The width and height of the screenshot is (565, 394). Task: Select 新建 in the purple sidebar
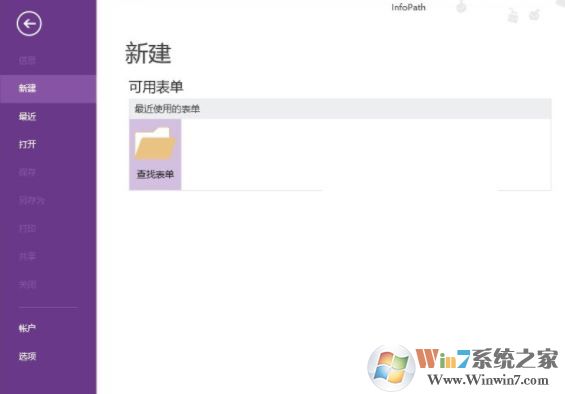48,88
